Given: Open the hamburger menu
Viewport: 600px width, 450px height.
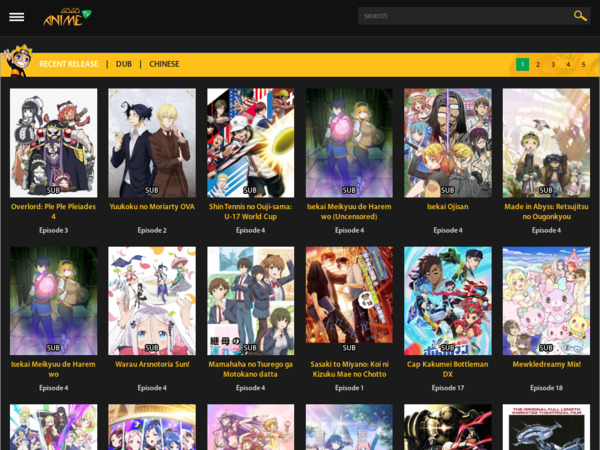Looking at the screenshot, I should pos(16,17).
